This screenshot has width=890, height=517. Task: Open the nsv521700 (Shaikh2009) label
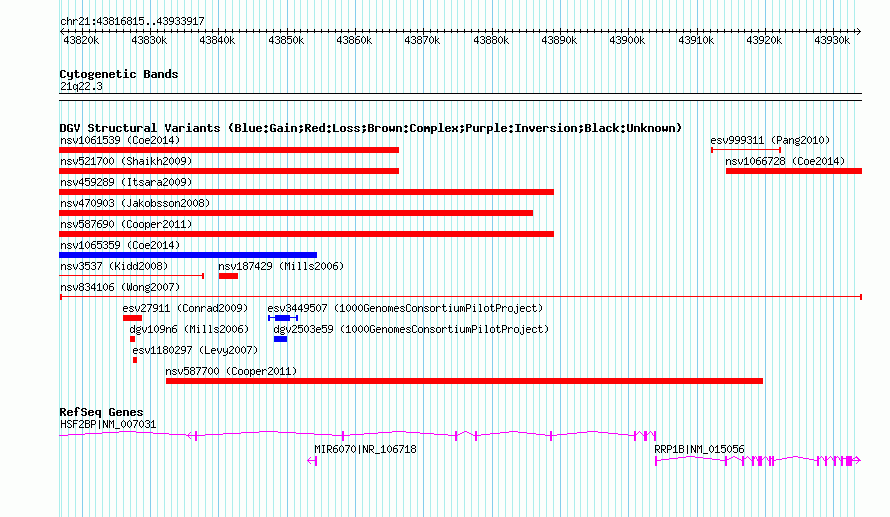pos(126,161)
